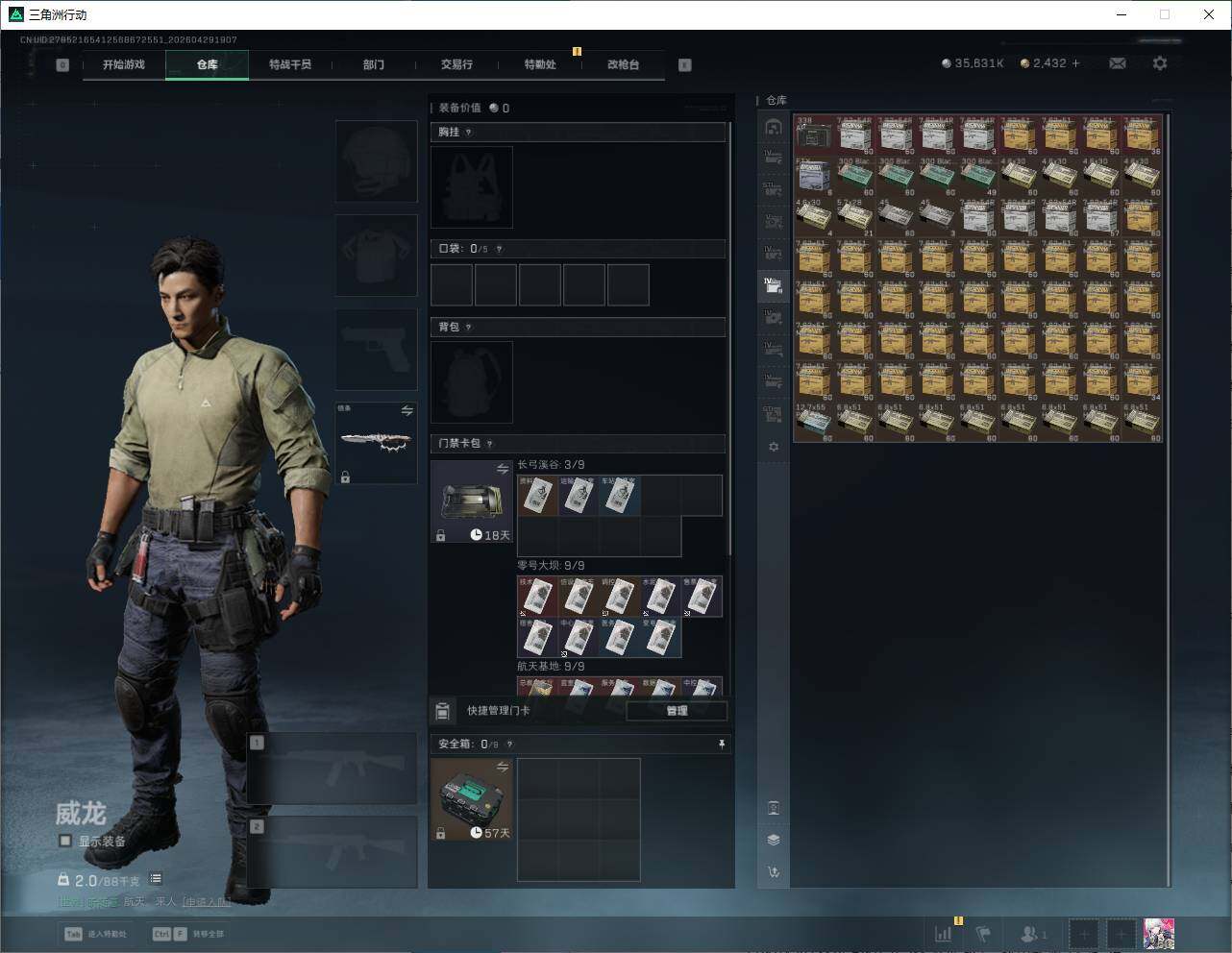Click the empty body armor slot
1232x953 pixels.
click(376, 256)
